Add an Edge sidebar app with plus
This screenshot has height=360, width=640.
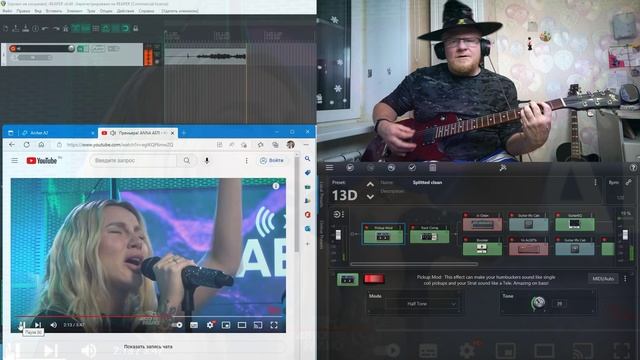point(308,244)
